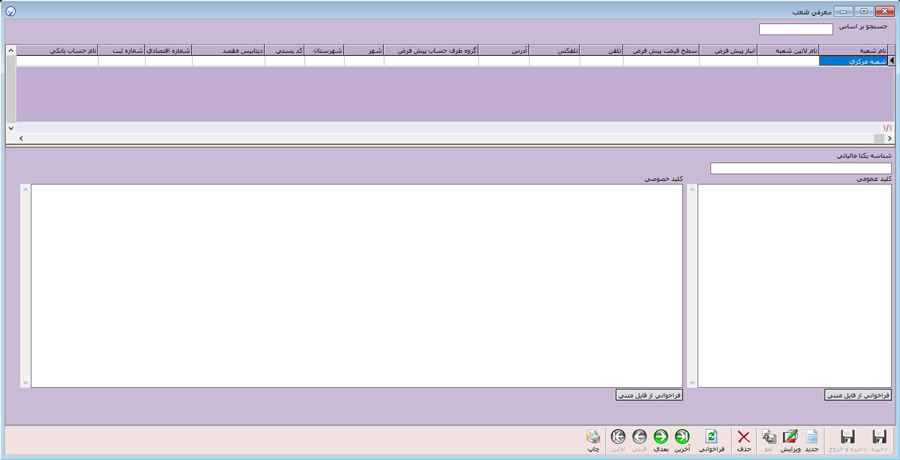Click the search by (جستجو بر اساس) field
Viewport: 900px width, 460px height.
point(795,30)
